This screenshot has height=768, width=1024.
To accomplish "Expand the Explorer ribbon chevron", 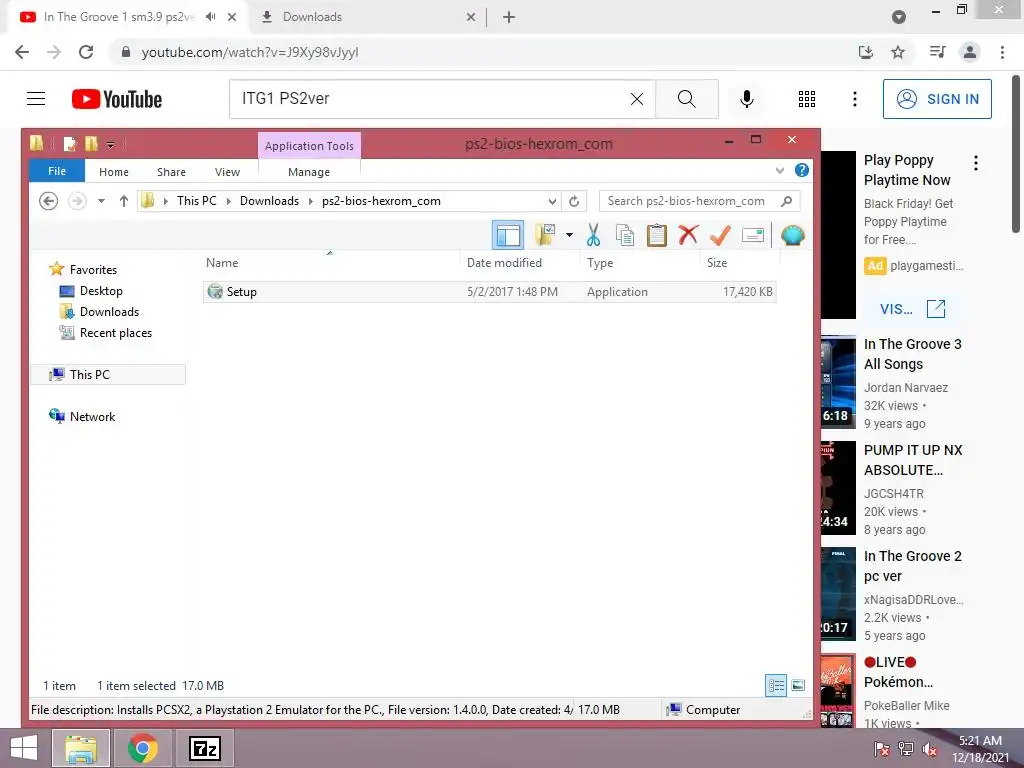I will coord(780,170).
